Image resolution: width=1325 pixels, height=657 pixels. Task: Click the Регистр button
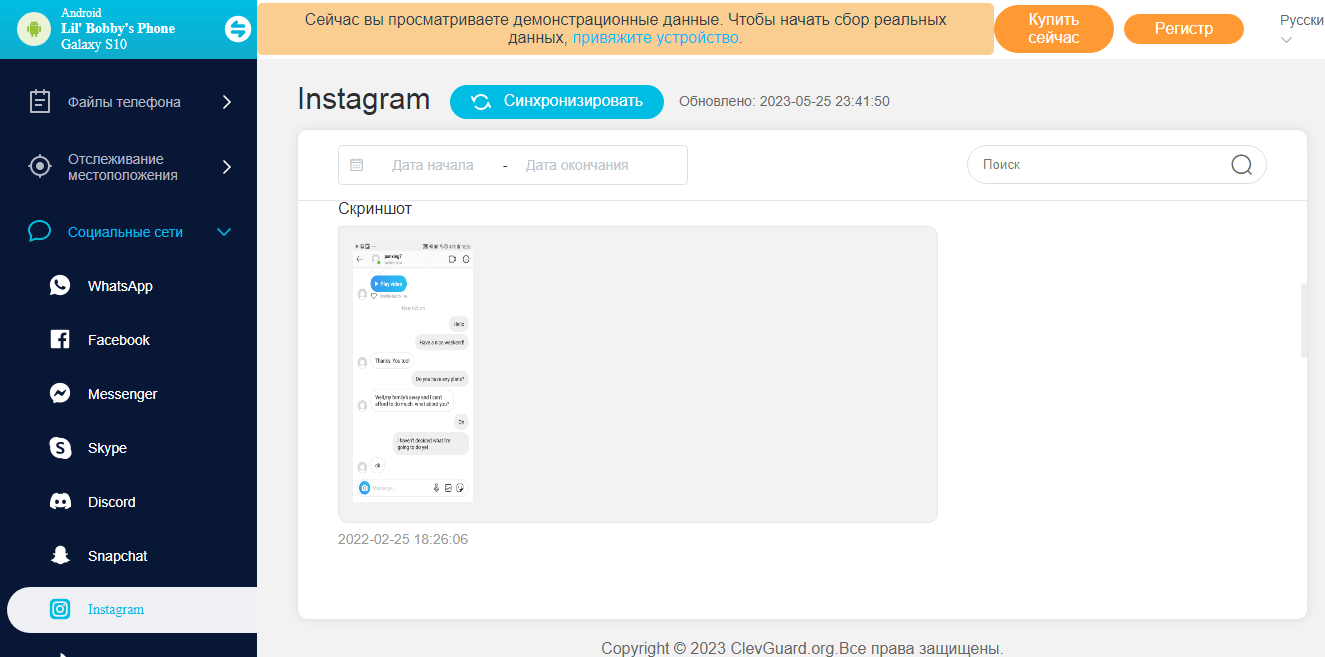coord(1183,29)
